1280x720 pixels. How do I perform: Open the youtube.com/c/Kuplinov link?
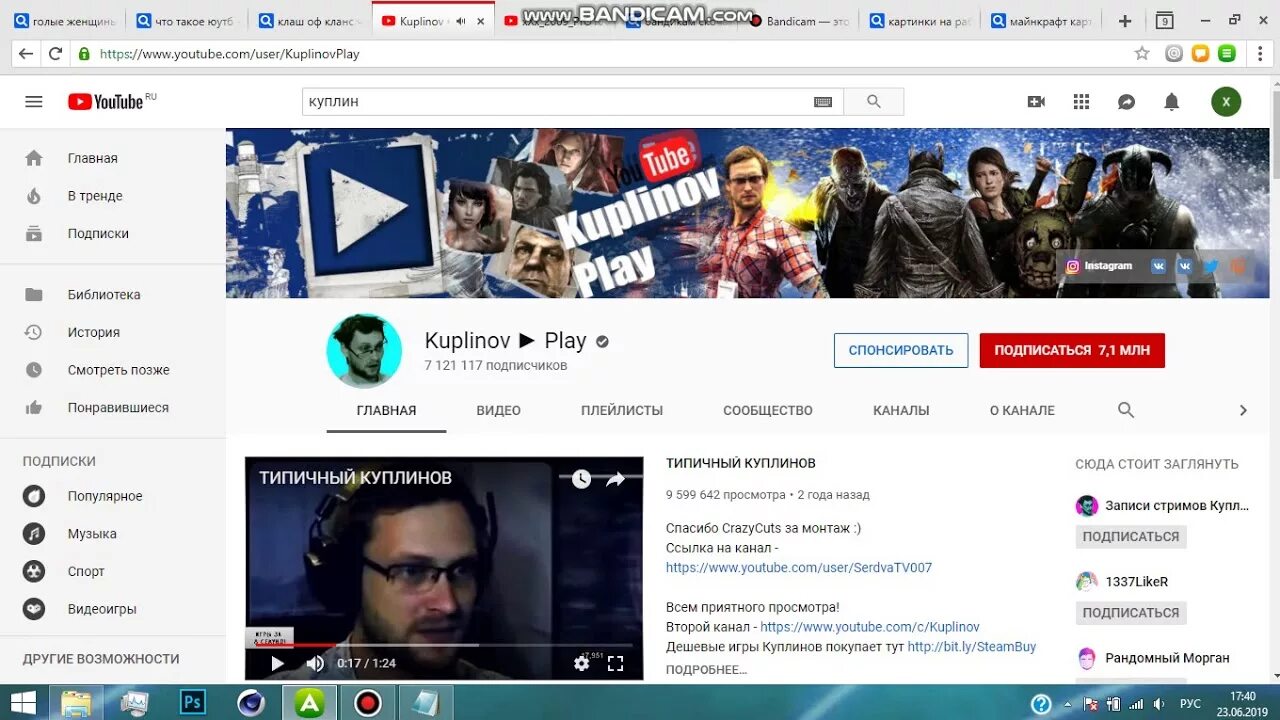tap(870, 627)
